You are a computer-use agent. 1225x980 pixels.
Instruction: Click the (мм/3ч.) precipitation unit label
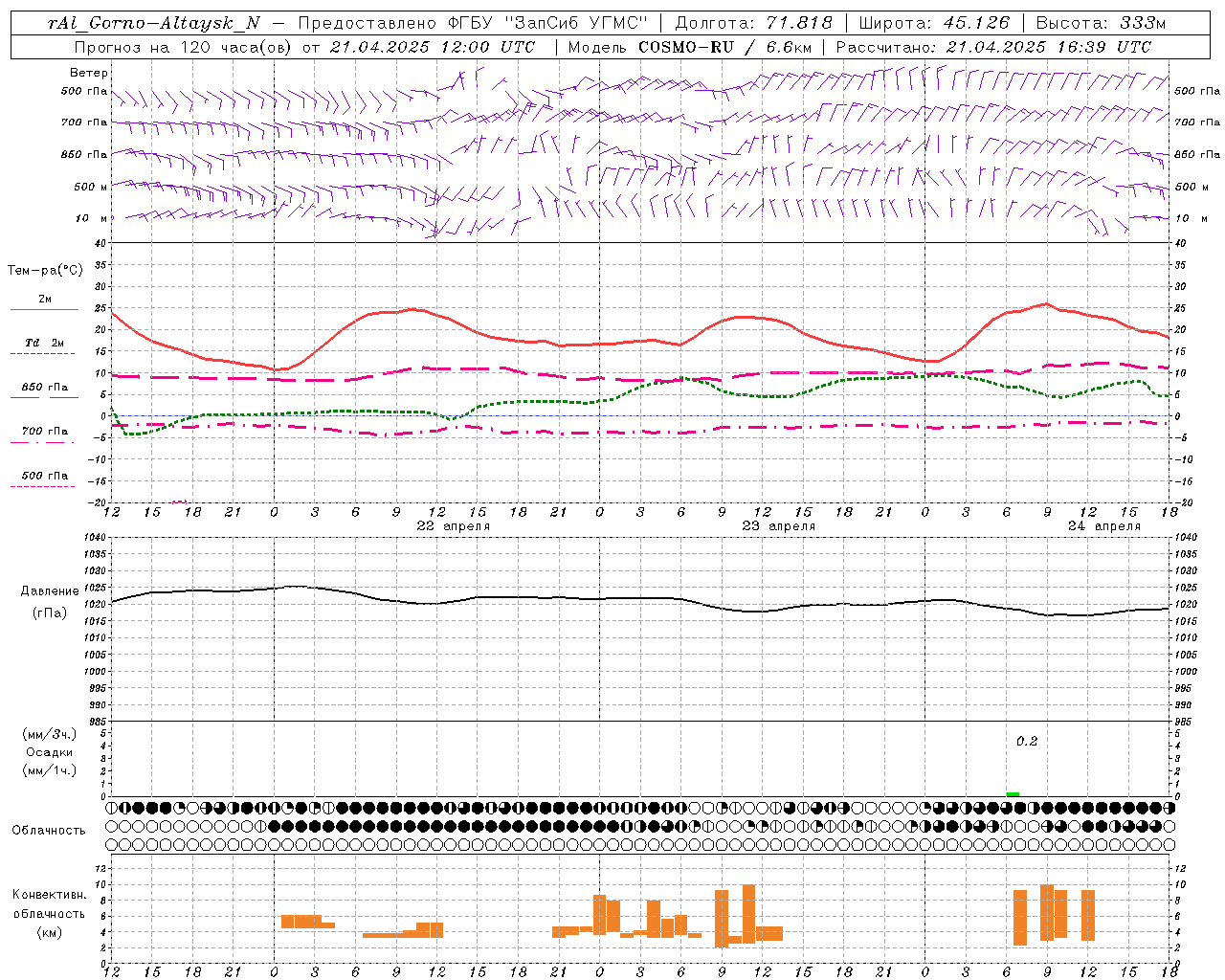click(50, 734)
